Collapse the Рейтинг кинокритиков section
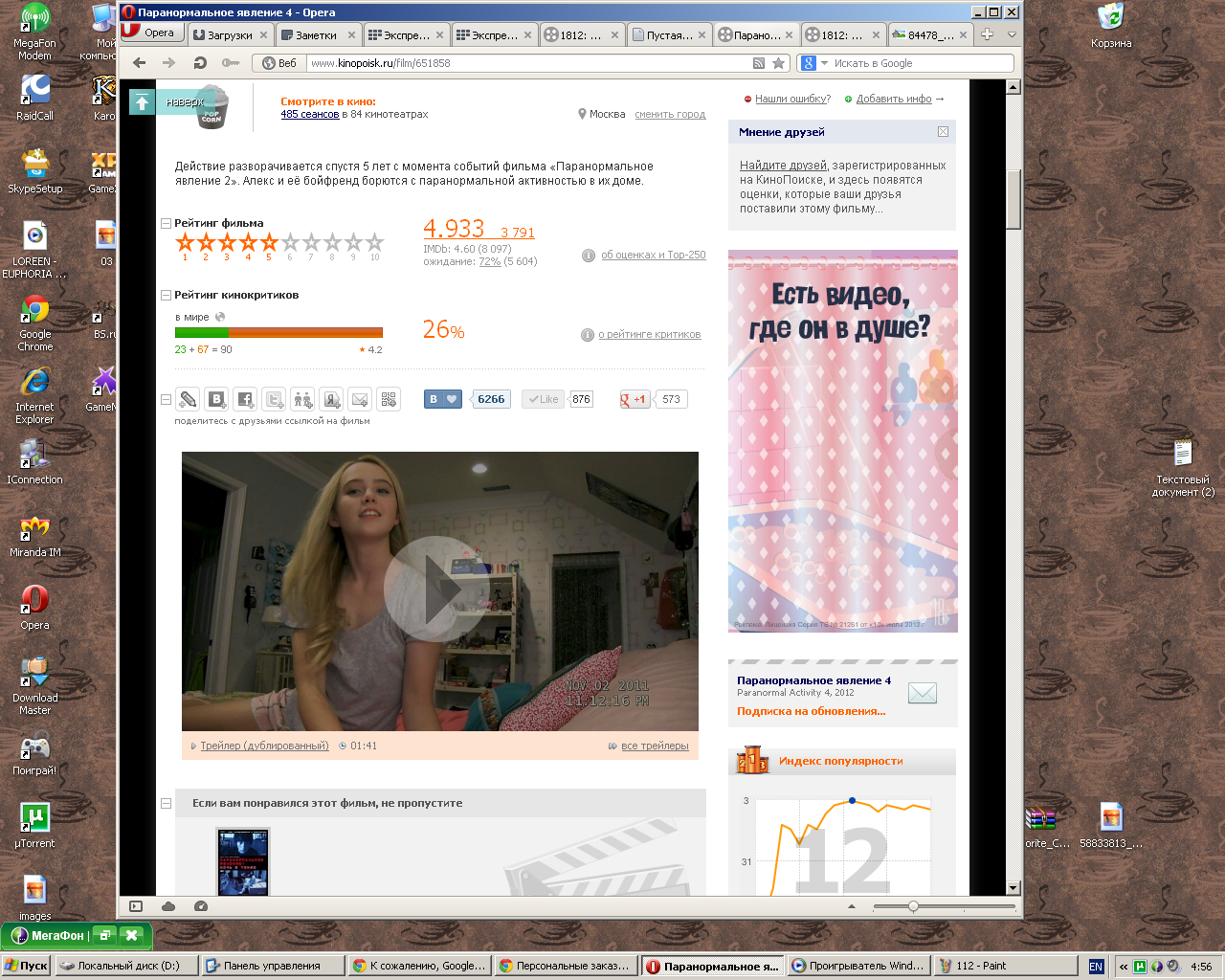The width and height of the screenshot is (1225, 980). [x=166, y=295]
